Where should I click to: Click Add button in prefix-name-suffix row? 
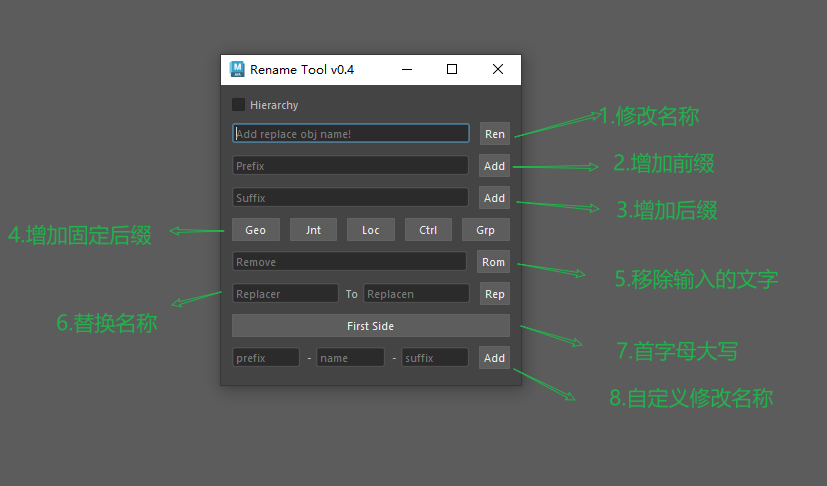click(x=494, y=358)
